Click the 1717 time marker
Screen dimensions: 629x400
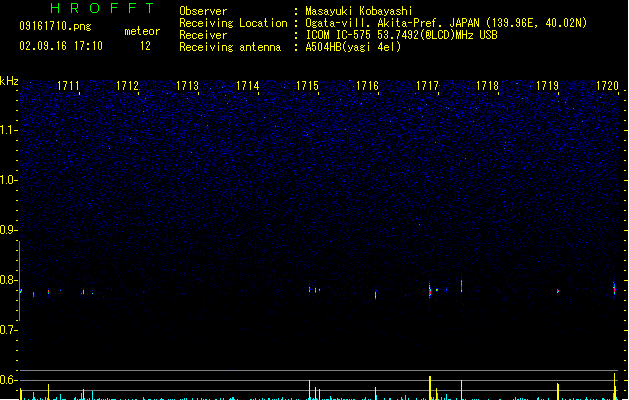[428, 86]
